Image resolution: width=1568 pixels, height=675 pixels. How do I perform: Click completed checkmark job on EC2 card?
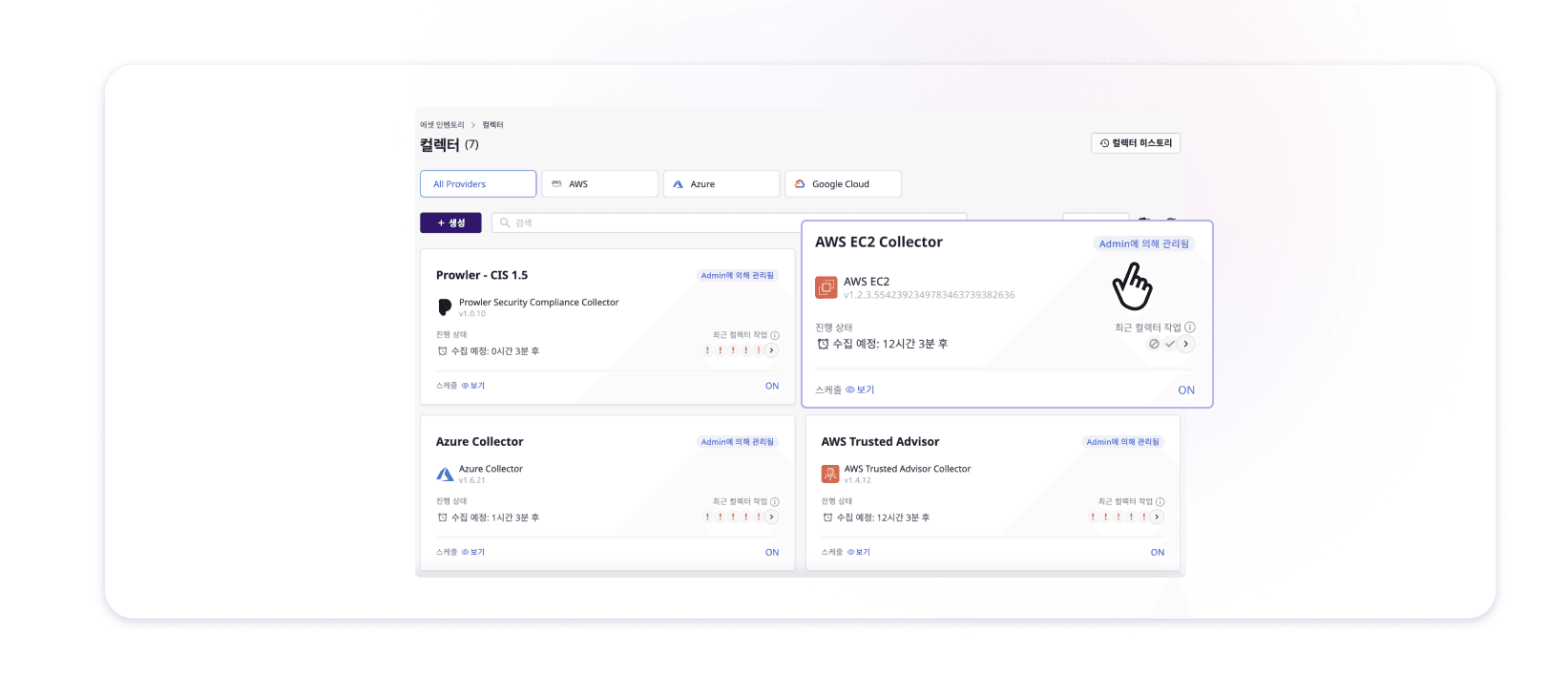[1169, 344]
